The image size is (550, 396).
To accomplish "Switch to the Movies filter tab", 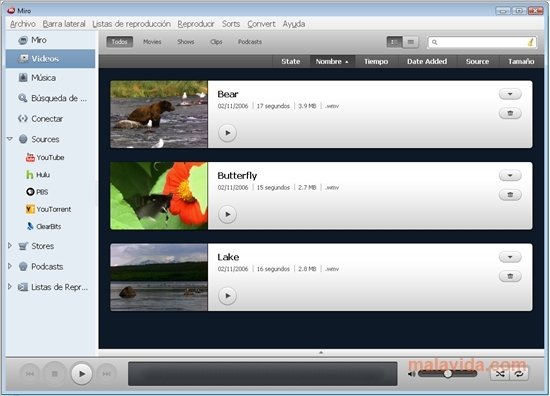I will tap(152, 42).
